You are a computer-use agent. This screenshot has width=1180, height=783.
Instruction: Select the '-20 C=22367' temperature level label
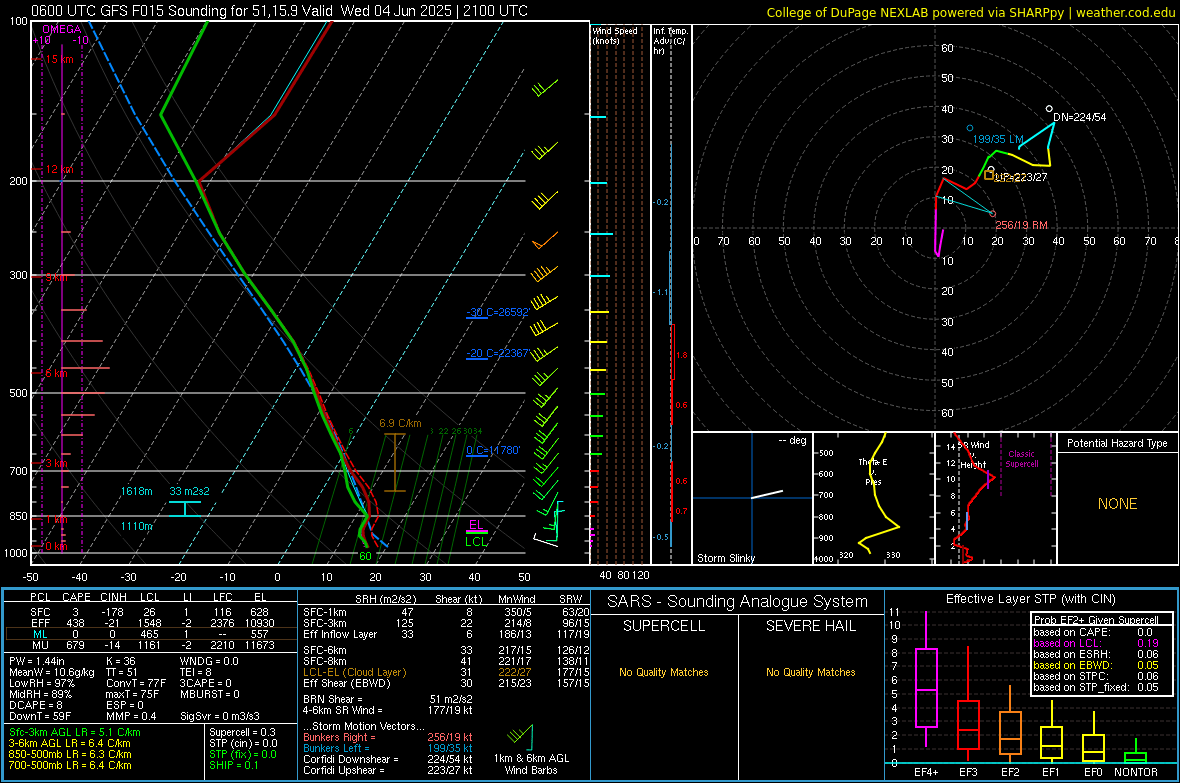tap(497, 353)
